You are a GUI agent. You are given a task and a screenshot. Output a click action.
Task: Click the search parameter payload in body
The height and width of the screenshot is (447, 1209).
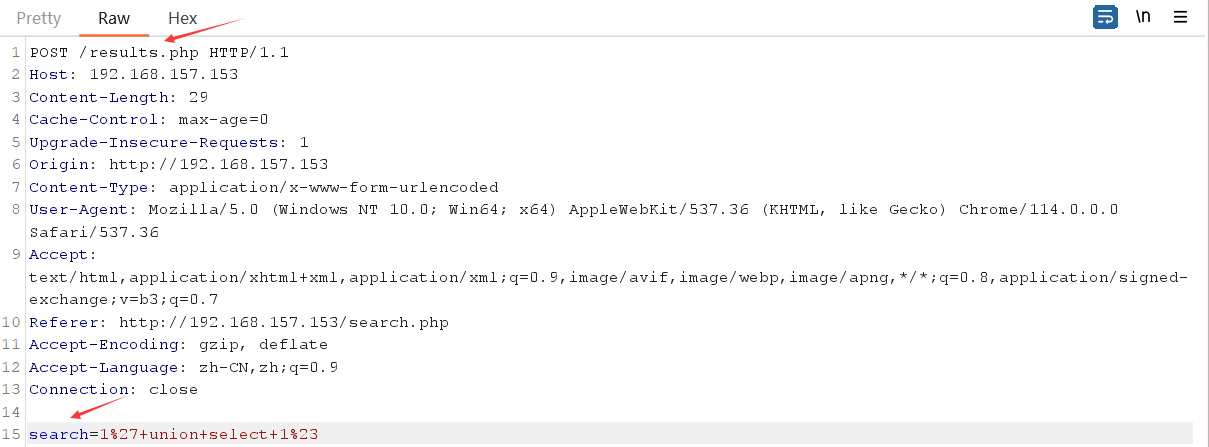click(208, 434)
